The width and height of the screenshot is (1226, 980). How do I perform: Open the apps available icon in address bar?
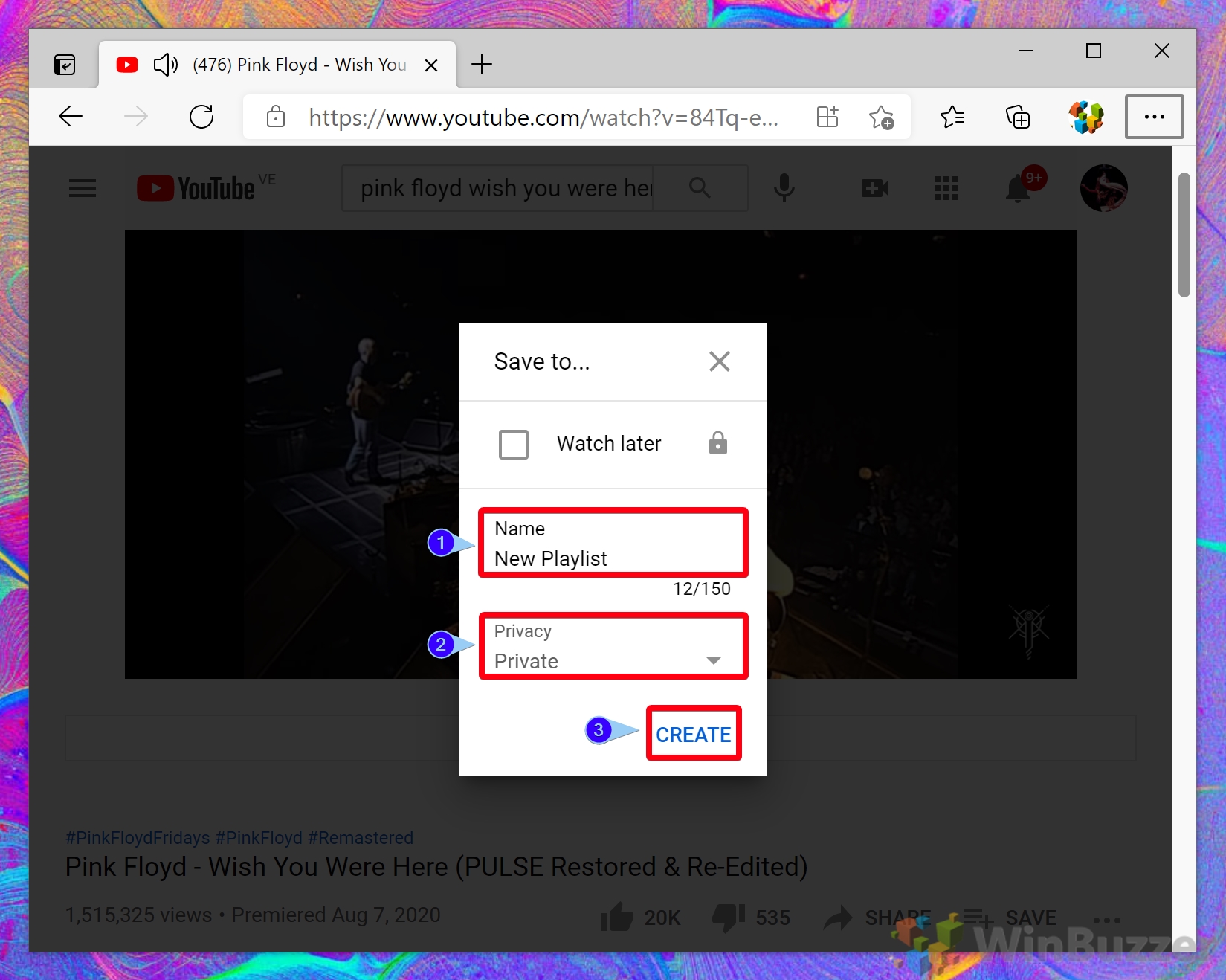tap(827, 117)
